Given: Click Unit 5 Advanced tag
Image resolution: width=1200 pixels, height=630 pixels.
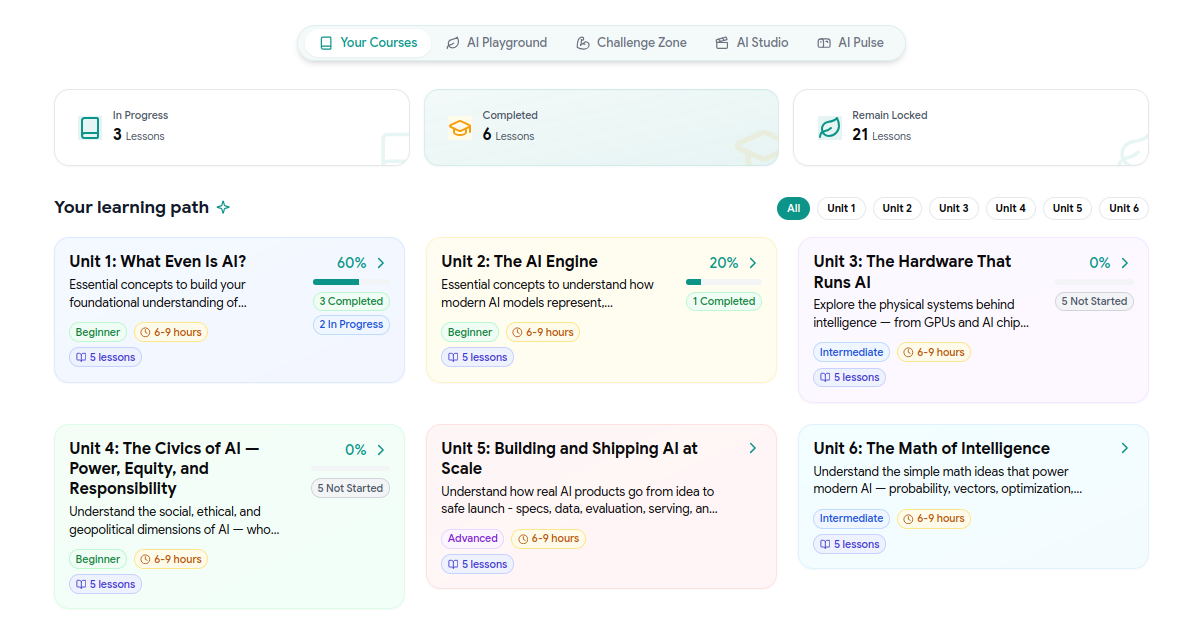Looking at the screenshot, I should point(472,538).
